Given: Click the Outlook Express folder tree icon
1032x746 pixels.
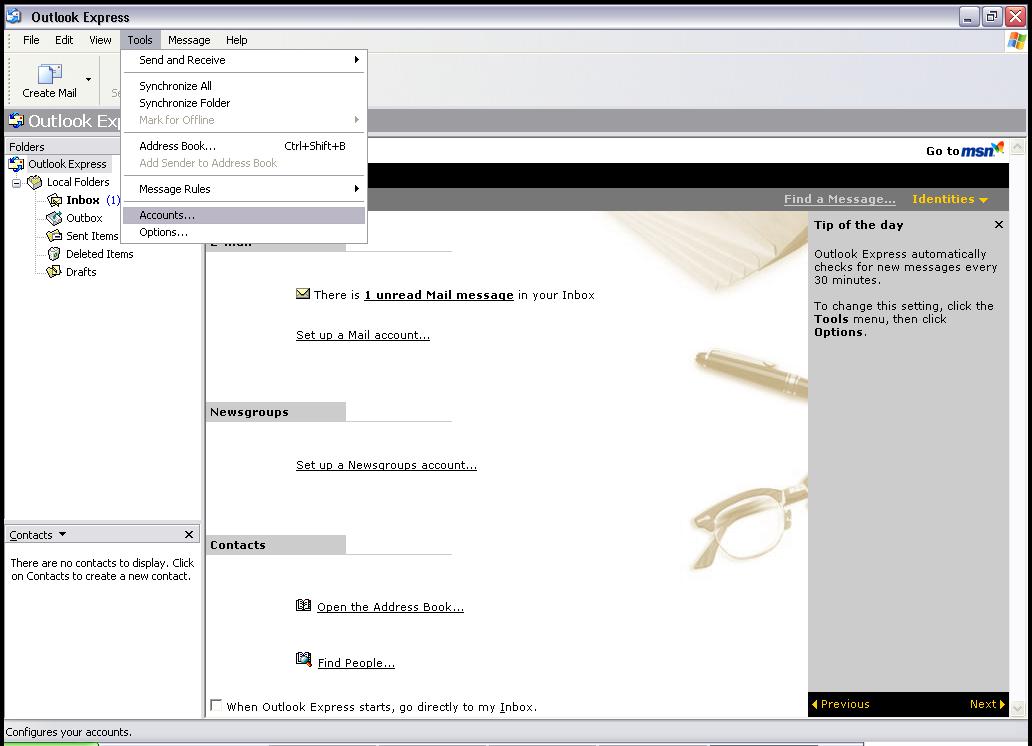Looking at the screenshot, I should pos(16,164).
